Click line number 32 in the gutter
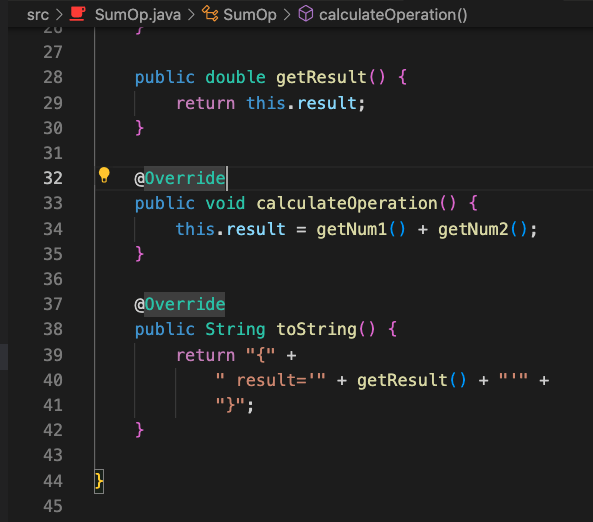Image resolution: width=593 pixels, height=522 pixels. (x=53, y=178)
